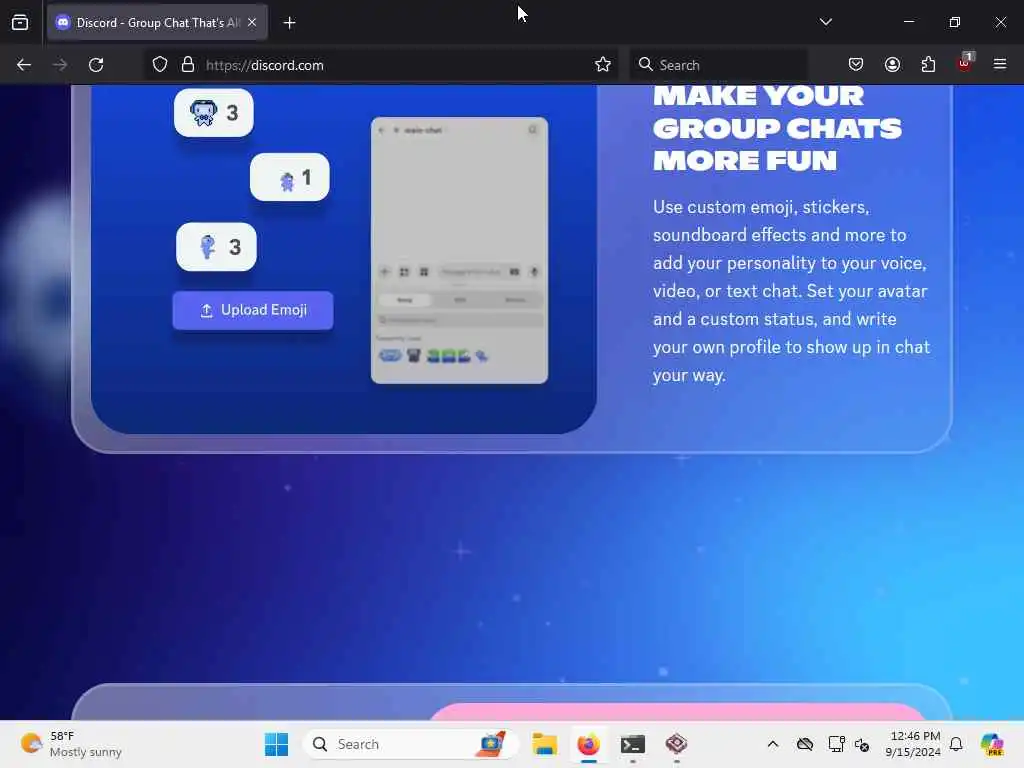This screenshot has width=1024, height=768.
Task: Click the blue seahorse emoji reaction 3
Action: (216, 247)
